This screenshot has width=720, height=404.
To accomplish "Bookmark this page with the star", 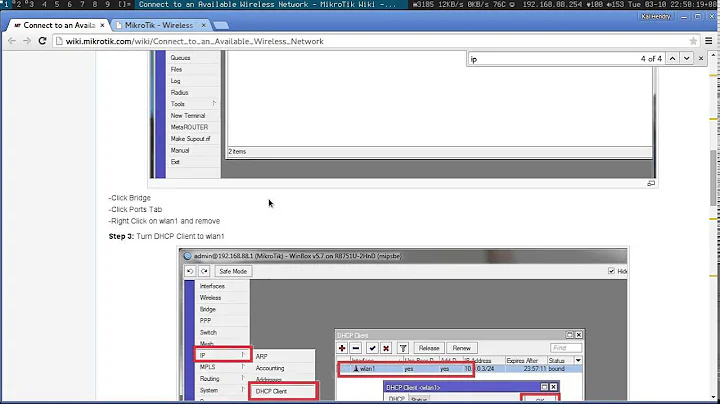I will 693,41.
